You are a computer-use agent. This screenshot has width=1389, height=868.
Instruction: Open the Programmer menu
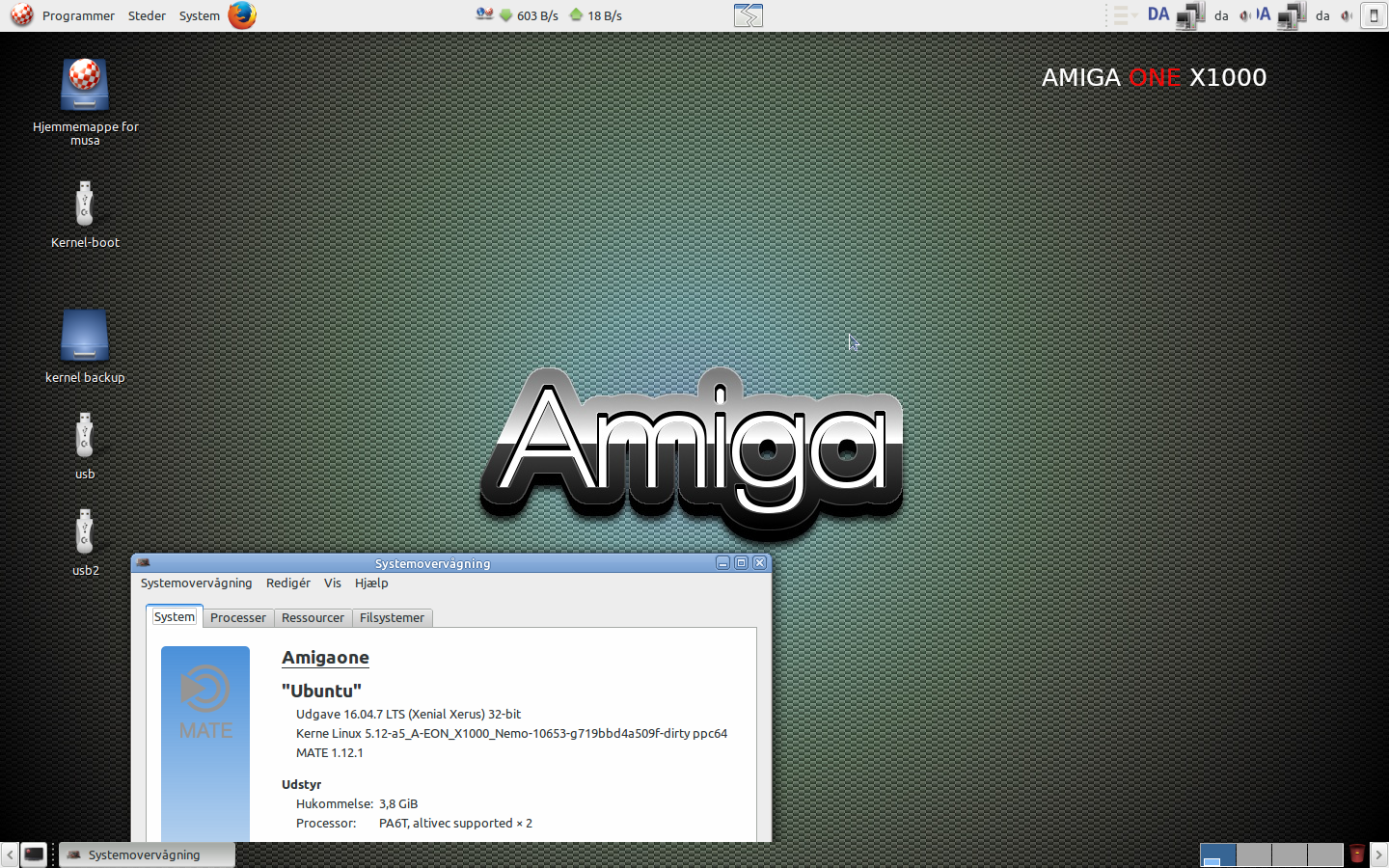point(77,15)
